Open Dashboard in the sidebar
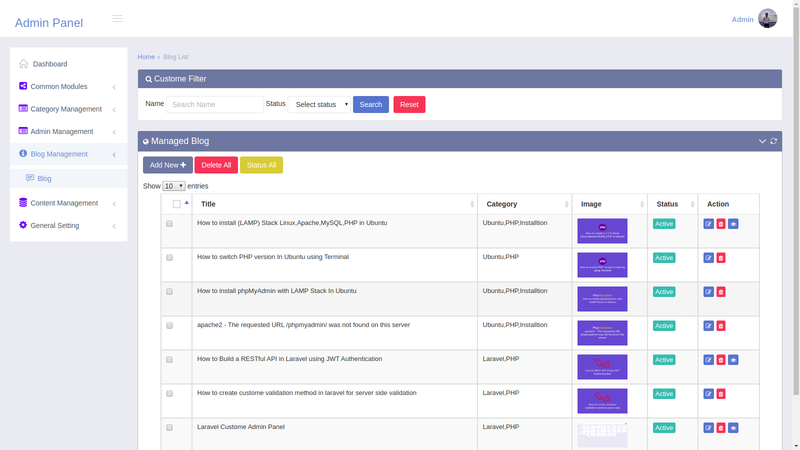Screen dimensions: 800x450 point(68,64)
